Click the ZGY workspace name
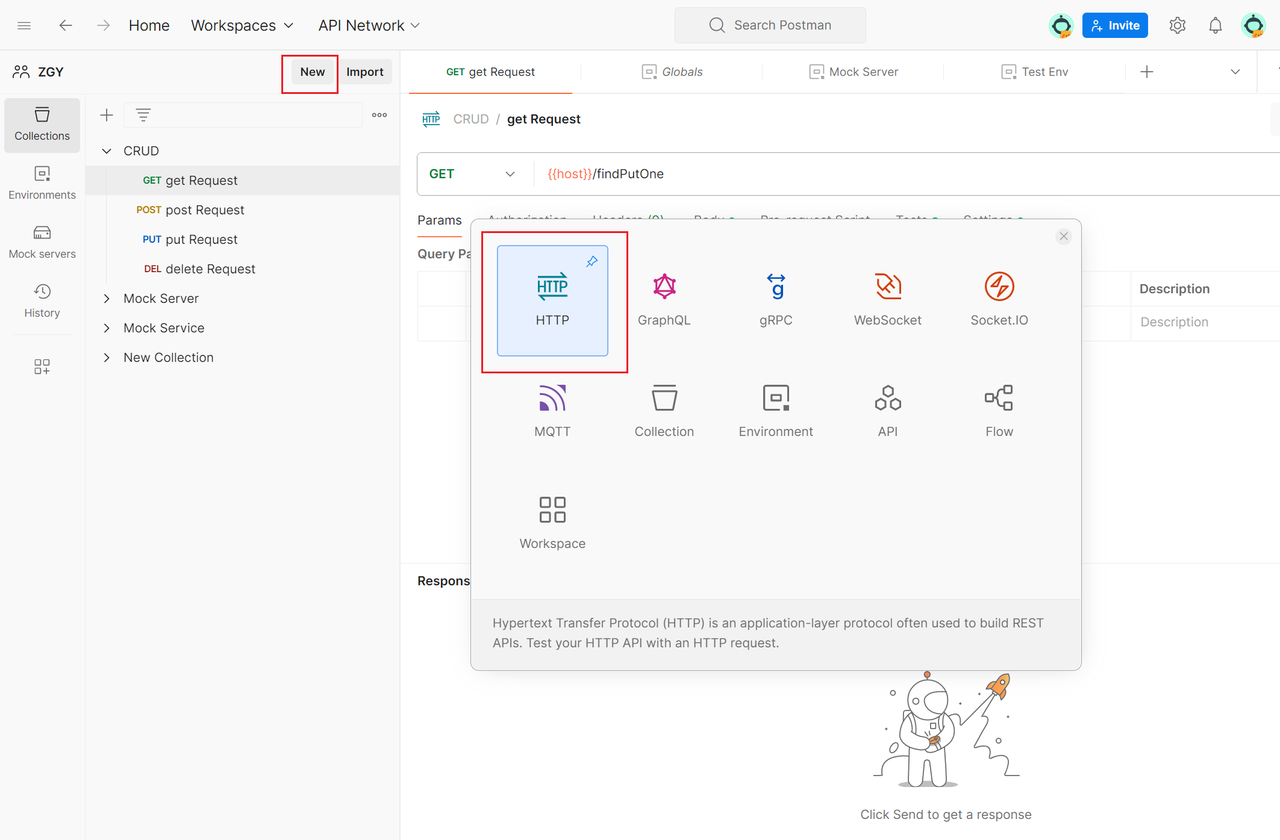1280x840 pixels. (51, 72)
